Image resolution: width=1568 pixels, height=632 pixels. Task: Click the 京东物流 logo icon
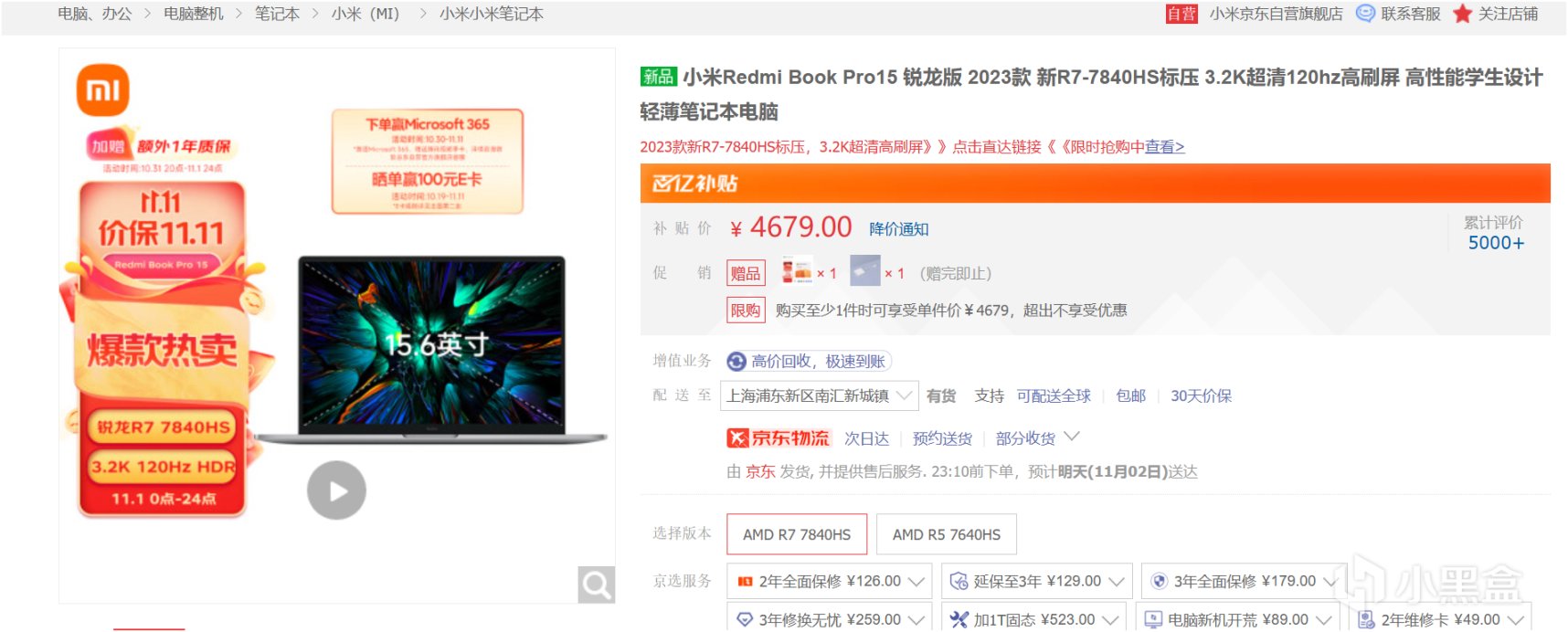pyautogui.click(x=778, y=438)
